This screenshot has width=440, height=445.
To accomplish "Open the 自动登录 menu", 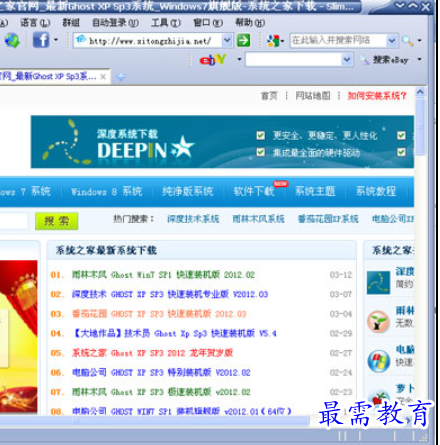I will (x=115, y=23).
